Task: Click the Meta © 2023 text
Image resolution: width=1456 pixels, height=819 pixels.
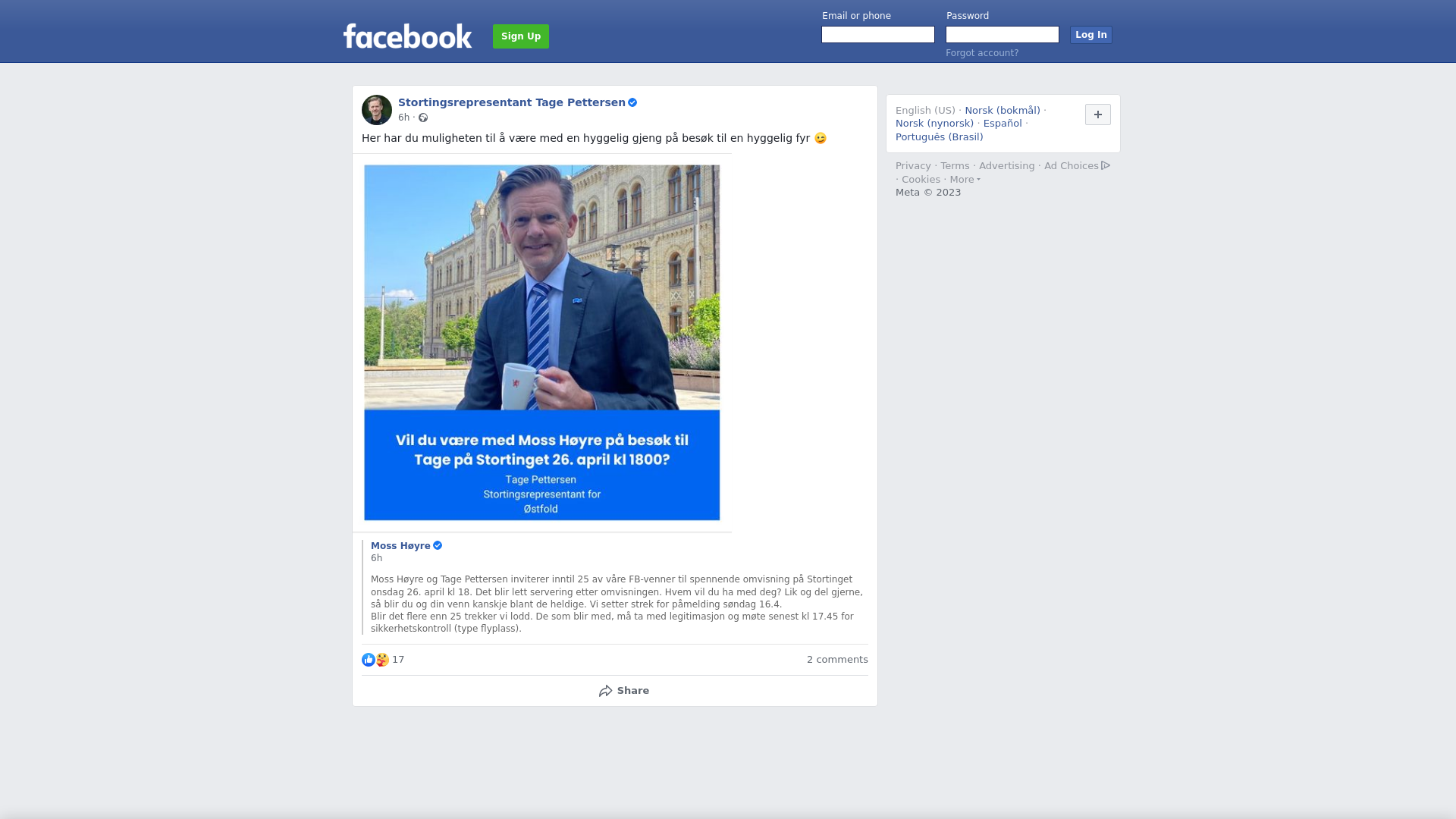Action: [928, 193]
